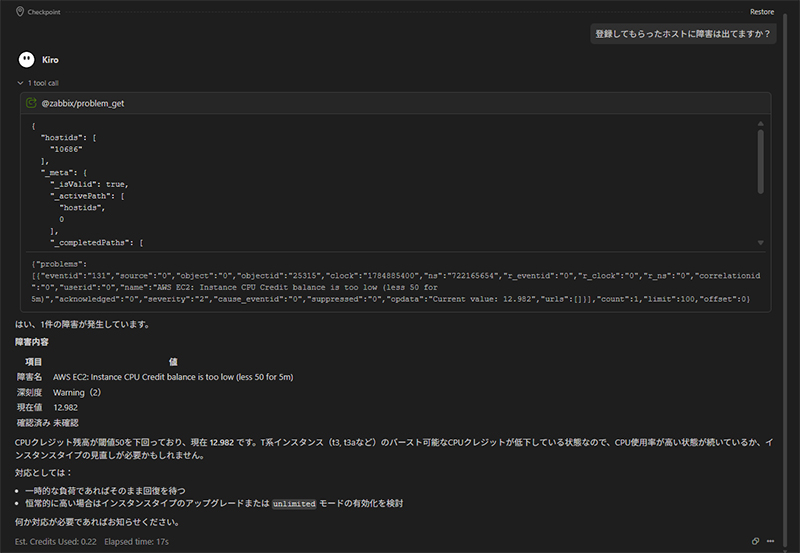Click the "現在値" row label
The width and height of the screenshot is (800, 553).
(x=30, y=408)
